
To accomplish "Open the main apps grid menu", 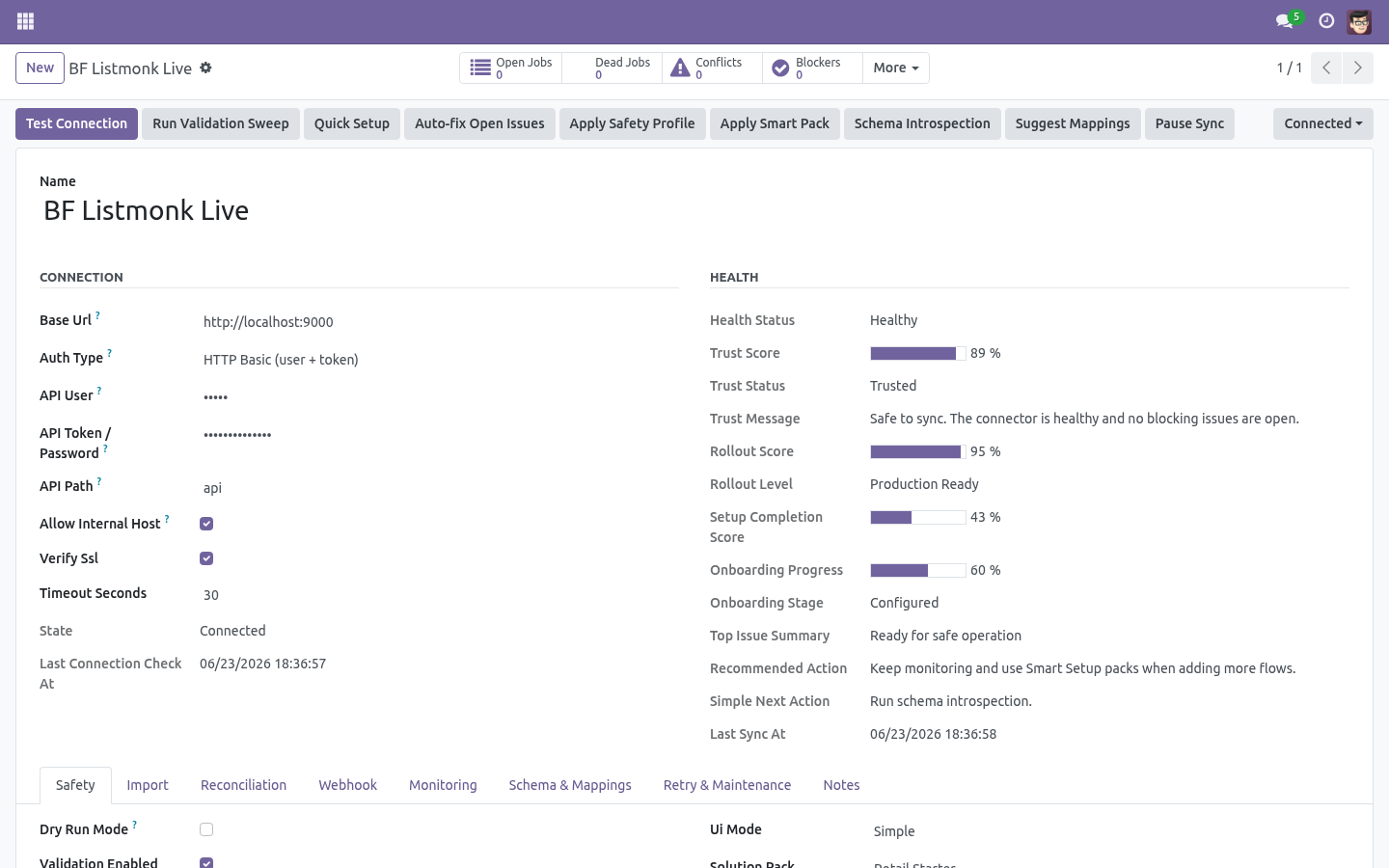I will pos(26,21).
